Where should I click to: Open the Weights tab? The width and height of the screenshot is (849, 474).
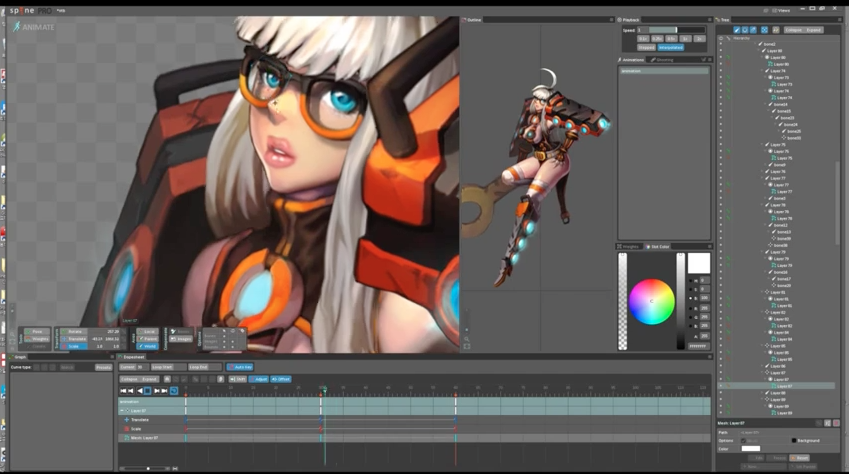tap(629, 246)
